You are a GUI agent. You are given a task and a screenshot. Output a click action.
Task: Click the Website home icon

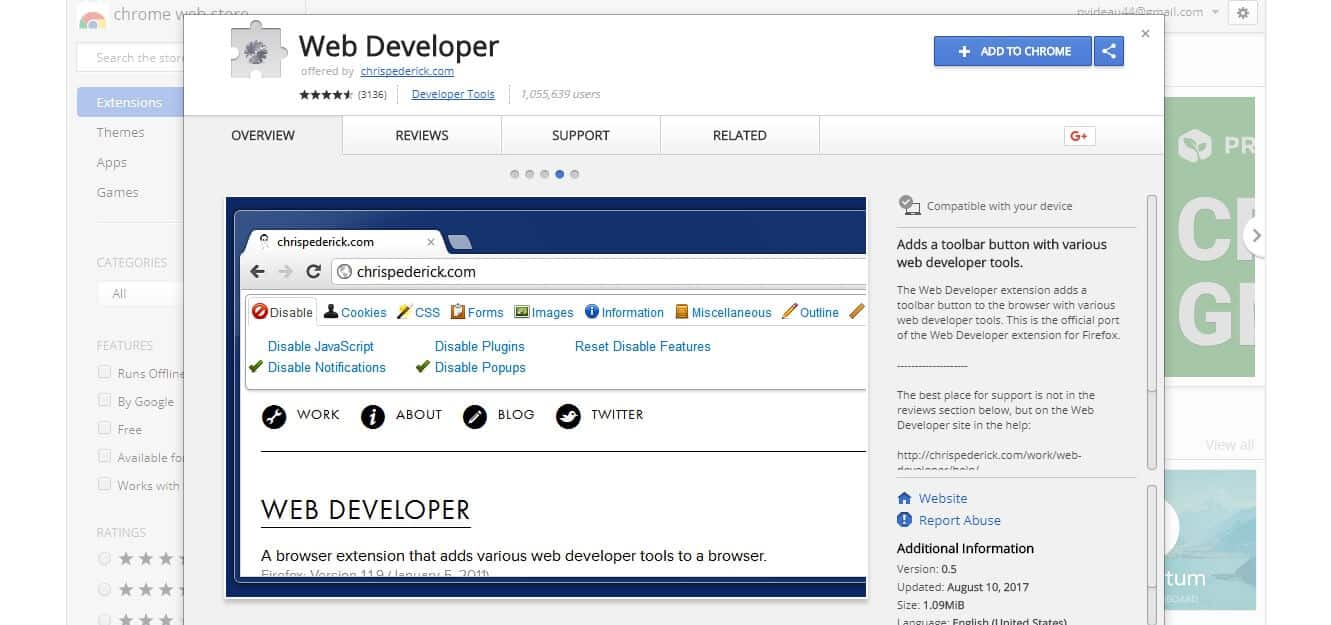point(905,498)
